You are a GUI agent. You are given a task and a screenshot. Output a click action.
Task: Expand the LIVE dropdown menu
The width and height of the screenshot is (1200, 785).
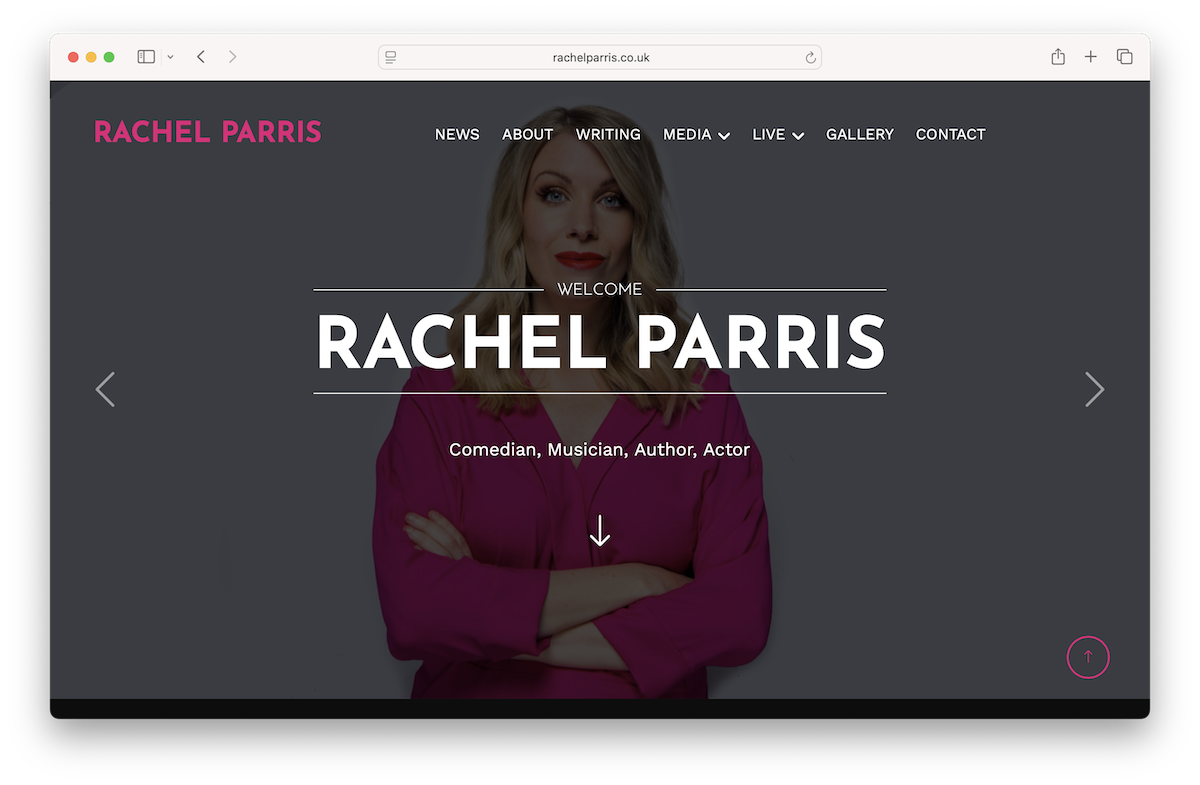[777, 134]
